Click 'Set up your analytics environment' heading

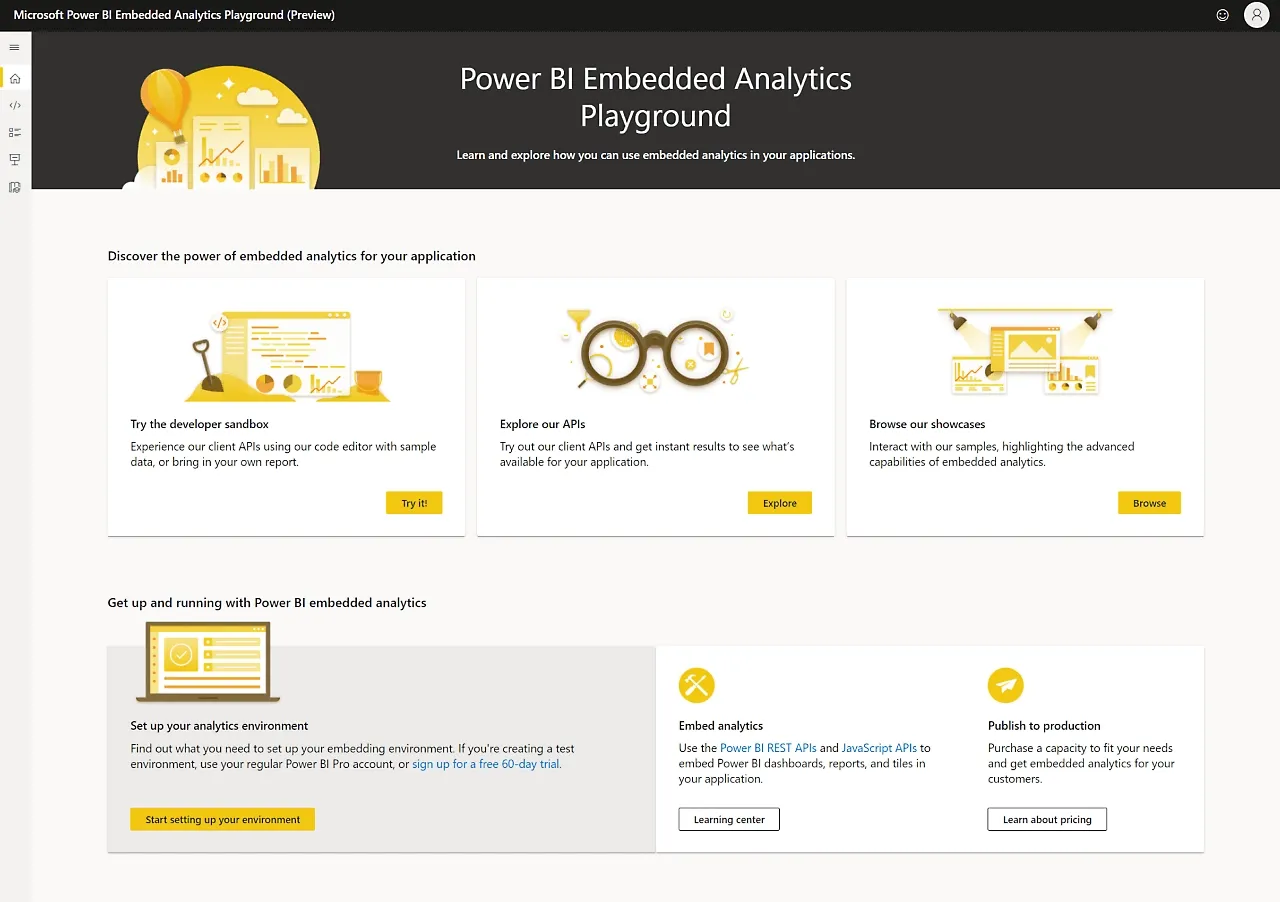[x=219, y=726]
